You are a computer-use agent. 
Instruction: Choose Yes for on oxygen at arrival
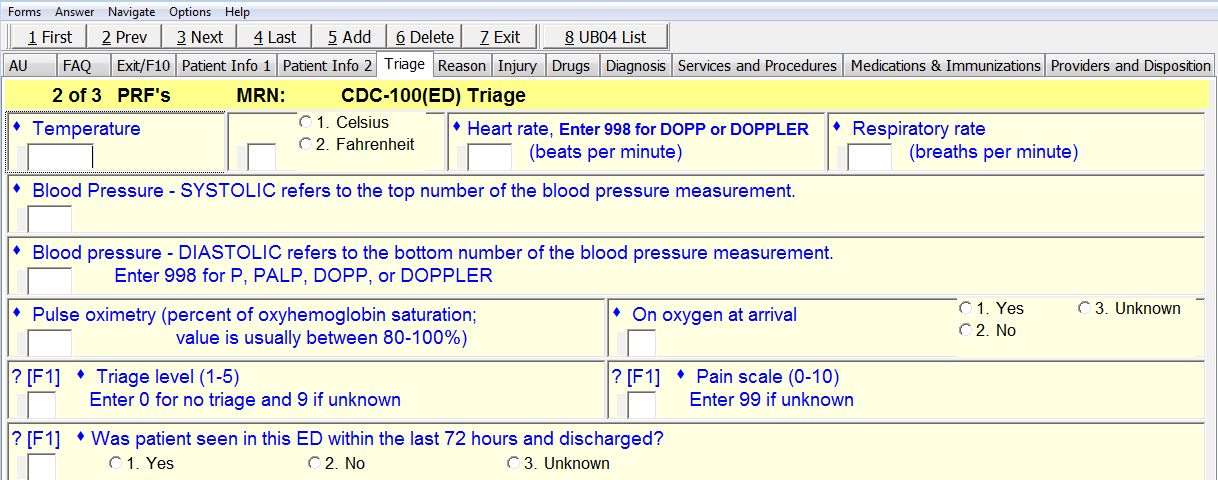[x=965, y=308]
